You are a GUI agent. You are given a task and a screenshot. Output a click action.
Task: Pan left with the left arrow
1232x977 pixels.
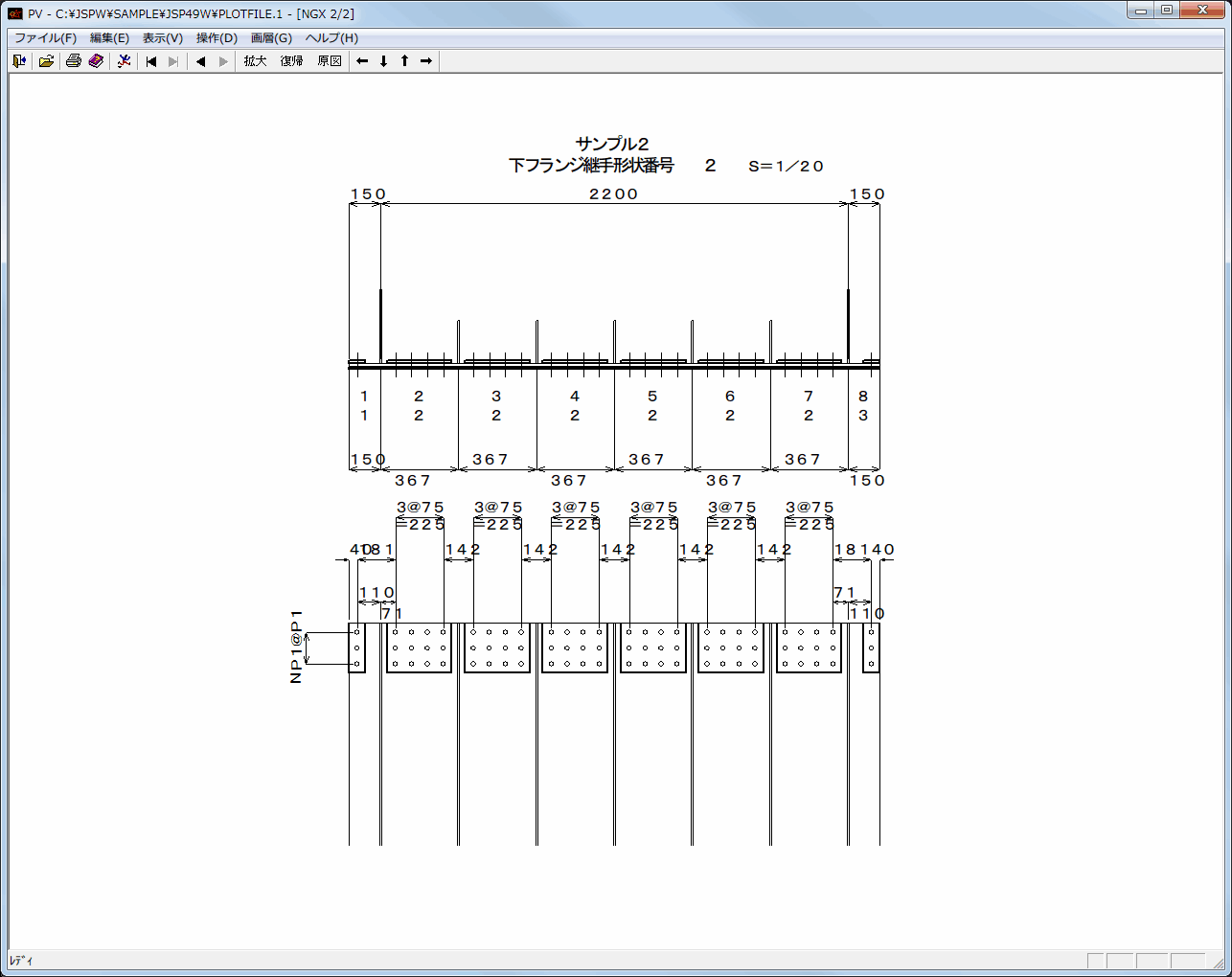click(x=362, y=61)
